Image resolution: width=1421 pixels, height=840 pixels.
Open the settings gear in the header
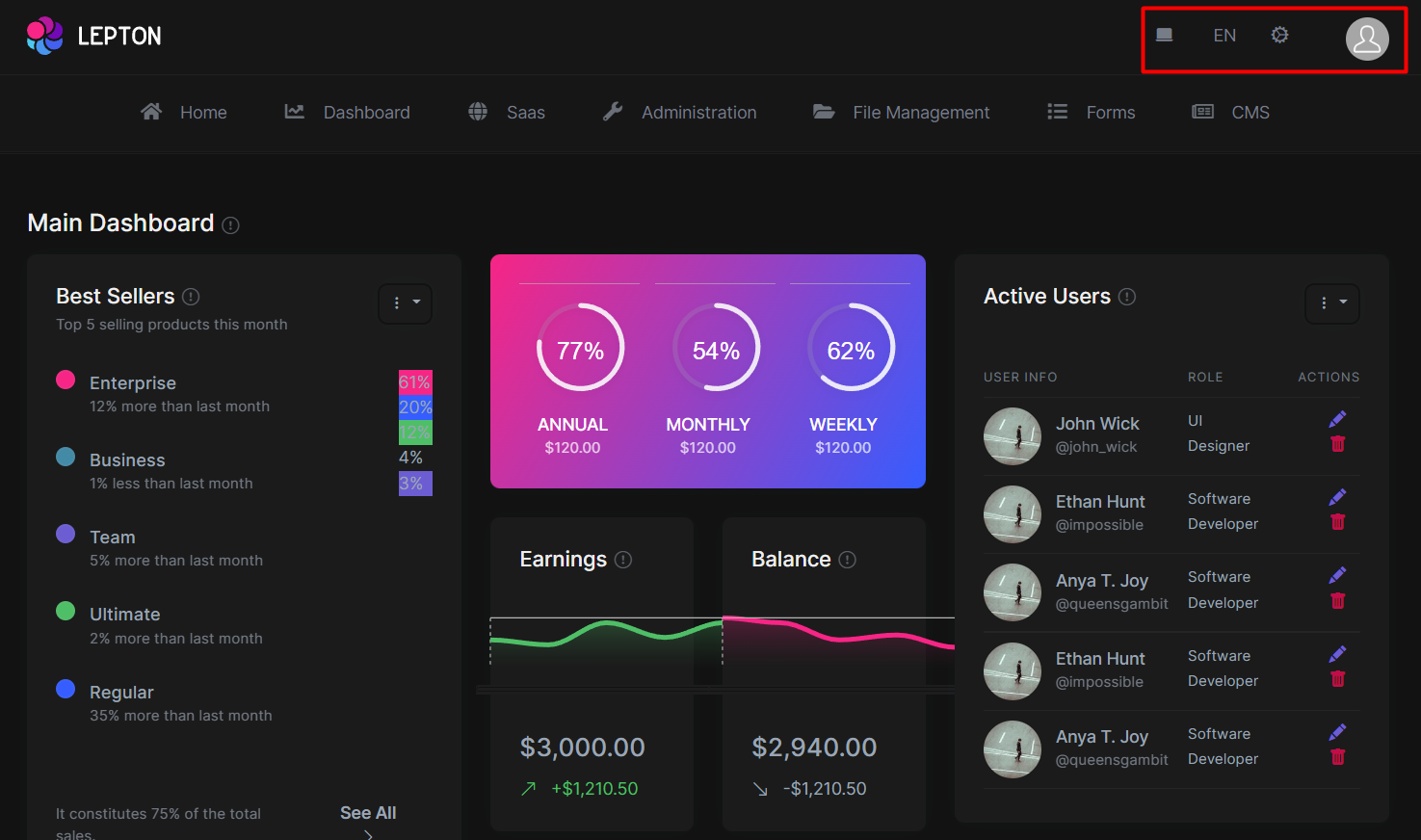tap(1279, 35)
